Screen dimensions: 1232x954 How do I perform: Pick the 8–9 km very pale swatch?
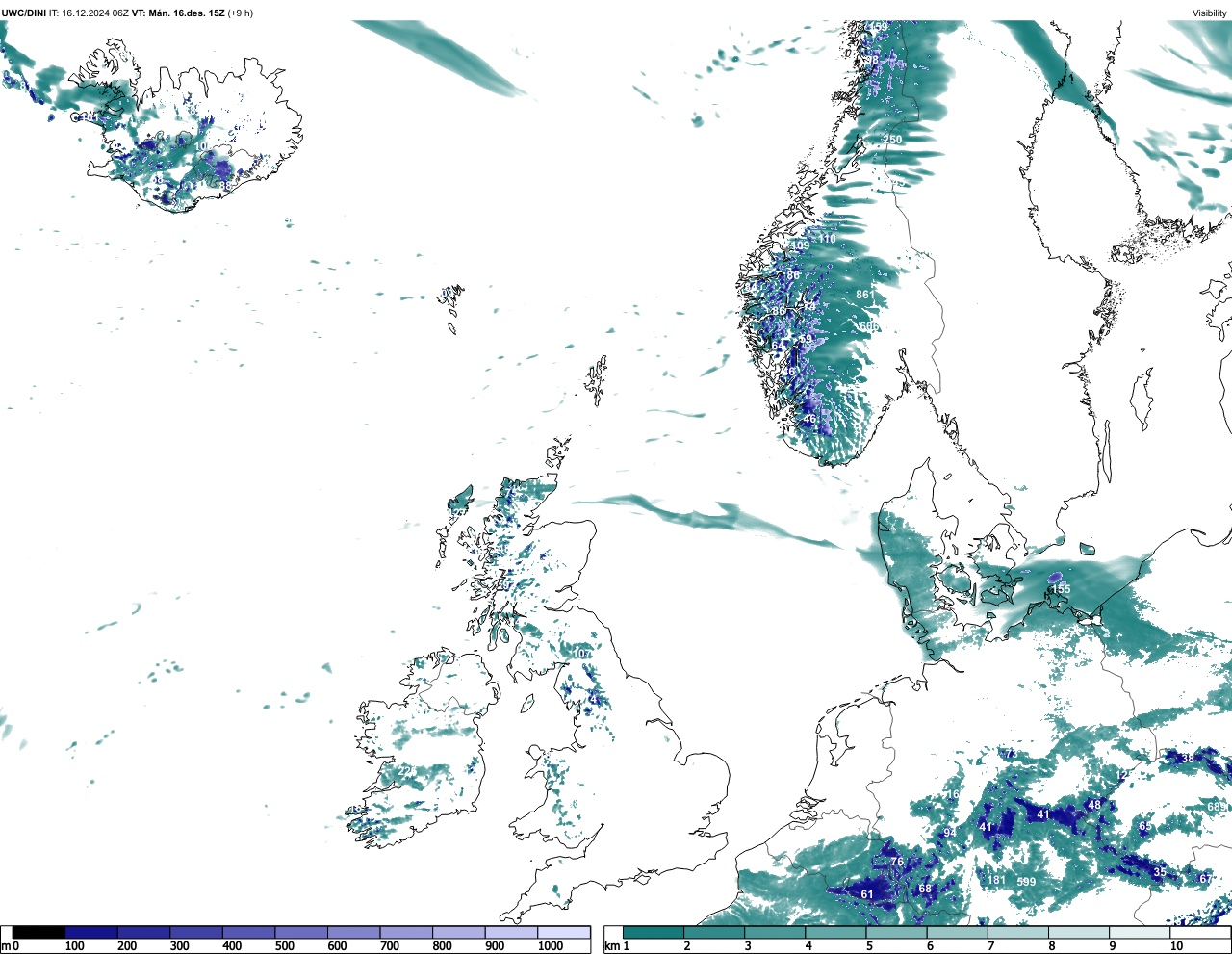[x=1079, y=932]
